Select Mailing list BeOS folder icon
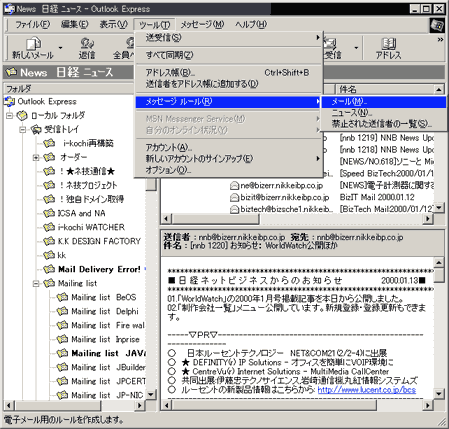449x429 pixels. [x=62, y=297]
